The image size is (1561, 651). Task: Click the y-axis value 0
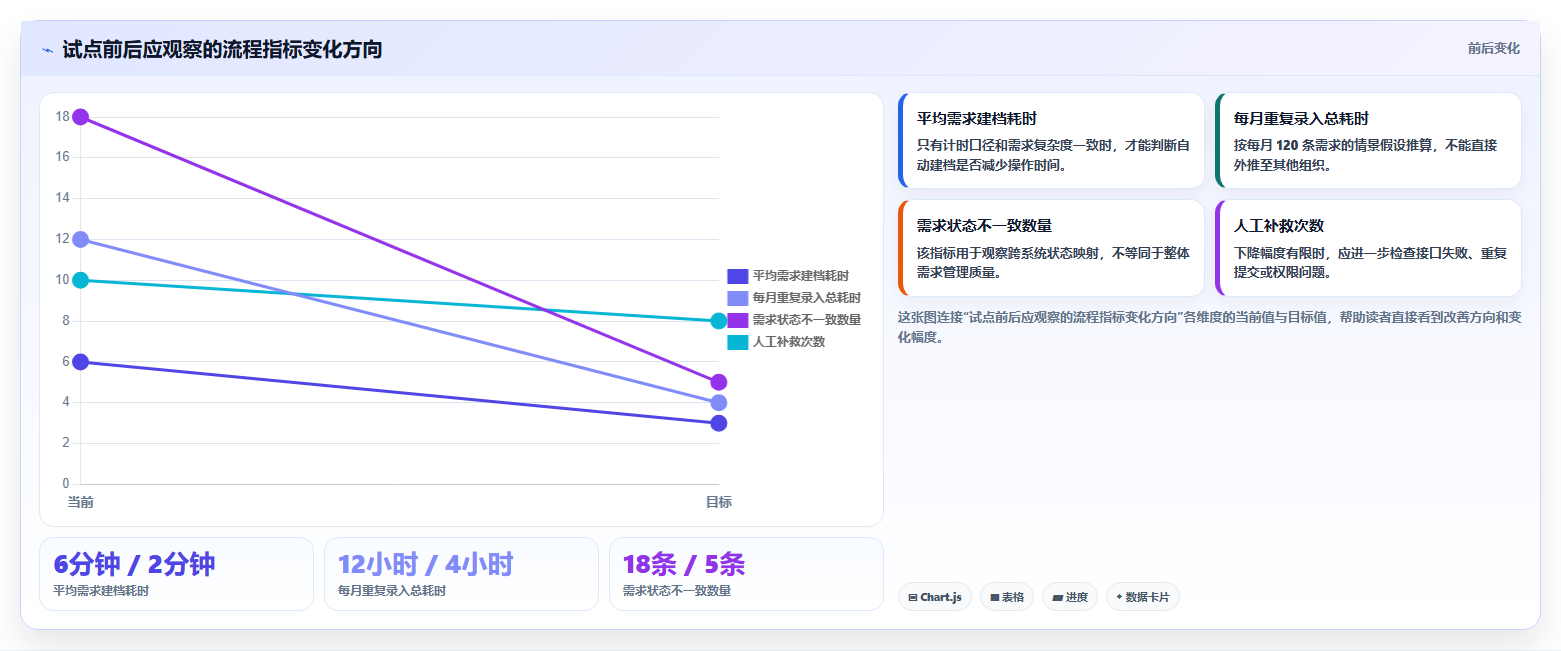[66, 484]
